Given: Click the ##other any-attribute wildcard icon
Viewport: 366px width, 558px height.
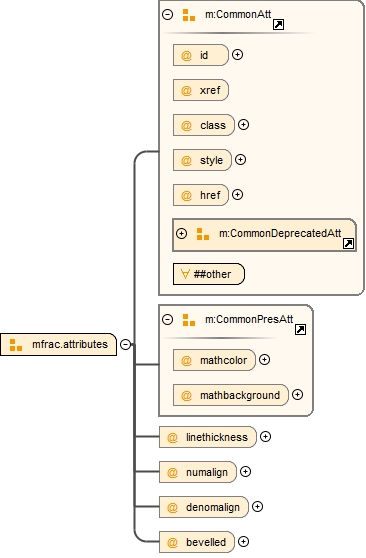Looking at the screenshot, I should coord(185,274).
